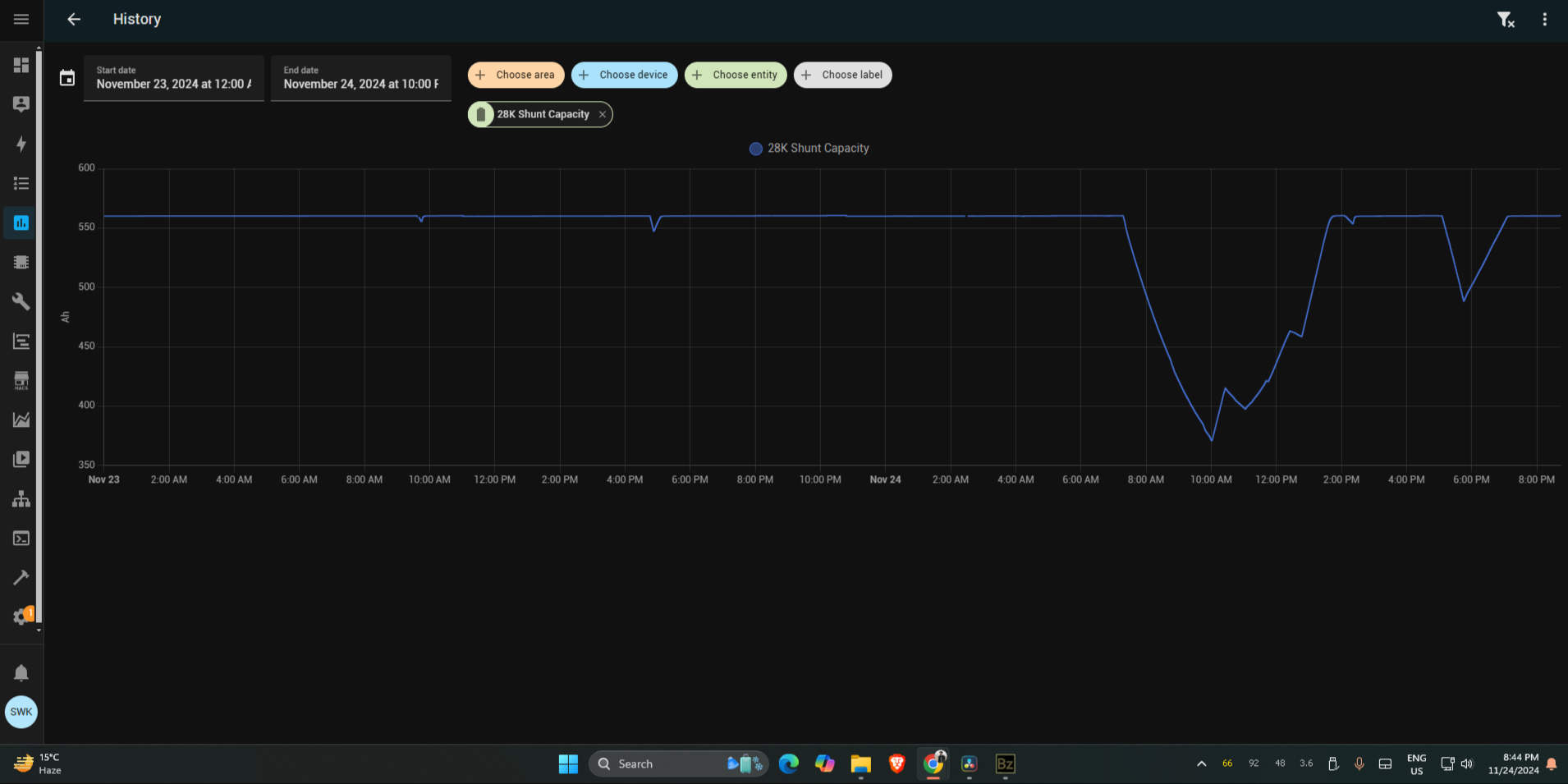The height and width of the screenshot is (784, 1568).
Task: Open network status tray icon
Action: point(1447,763)
